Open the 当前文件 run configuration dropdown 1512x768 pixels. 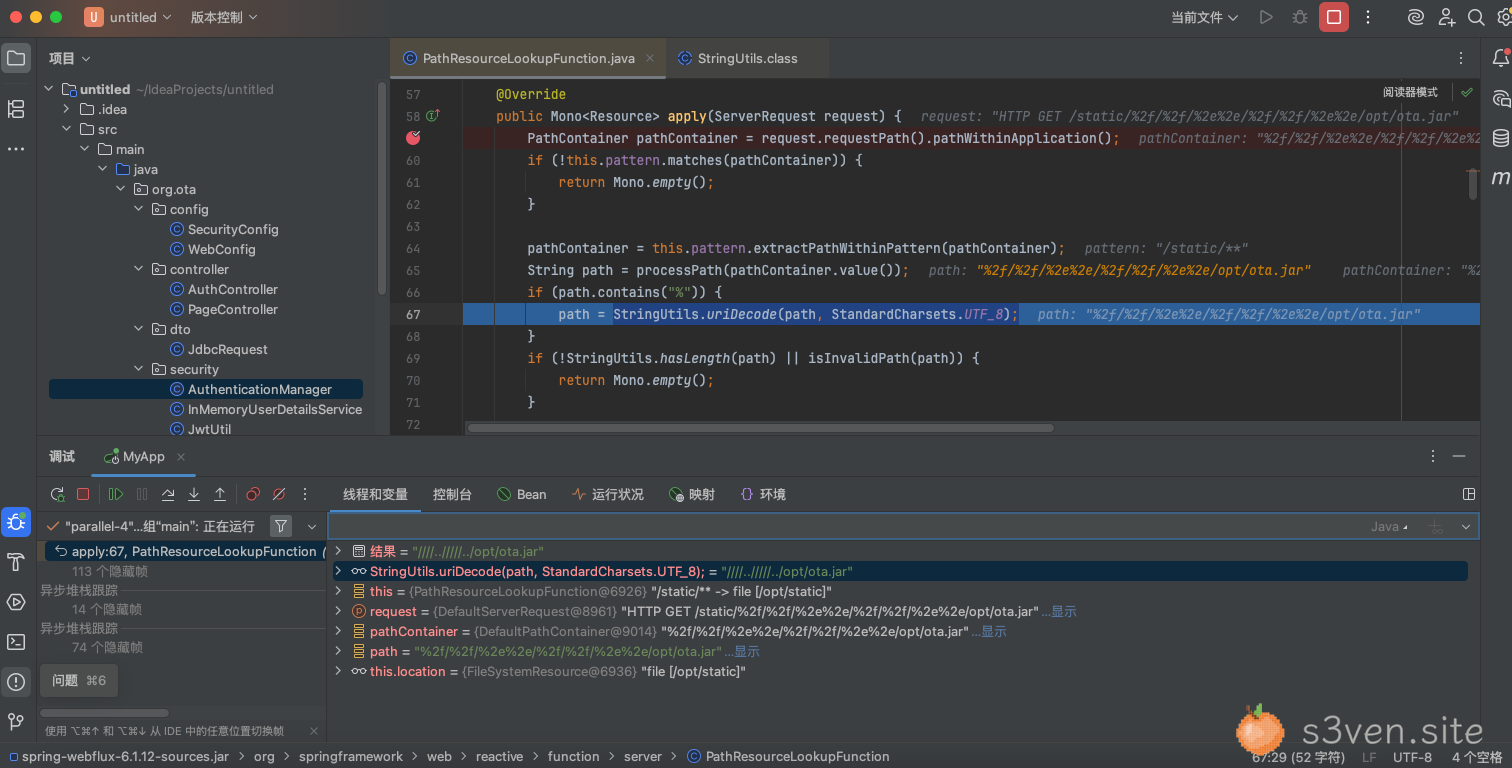pyautogui.click(x=1204, y=17)
